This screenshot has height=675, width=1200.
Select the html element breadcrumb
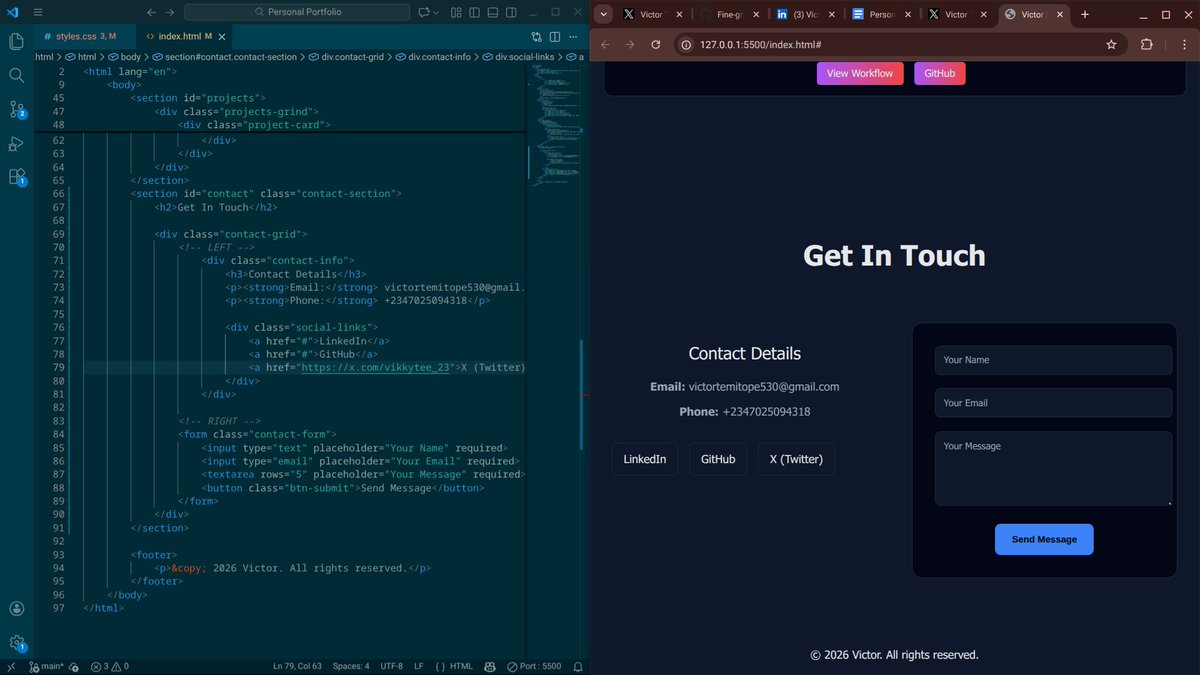pyautogui.click(x=80, y=57)
